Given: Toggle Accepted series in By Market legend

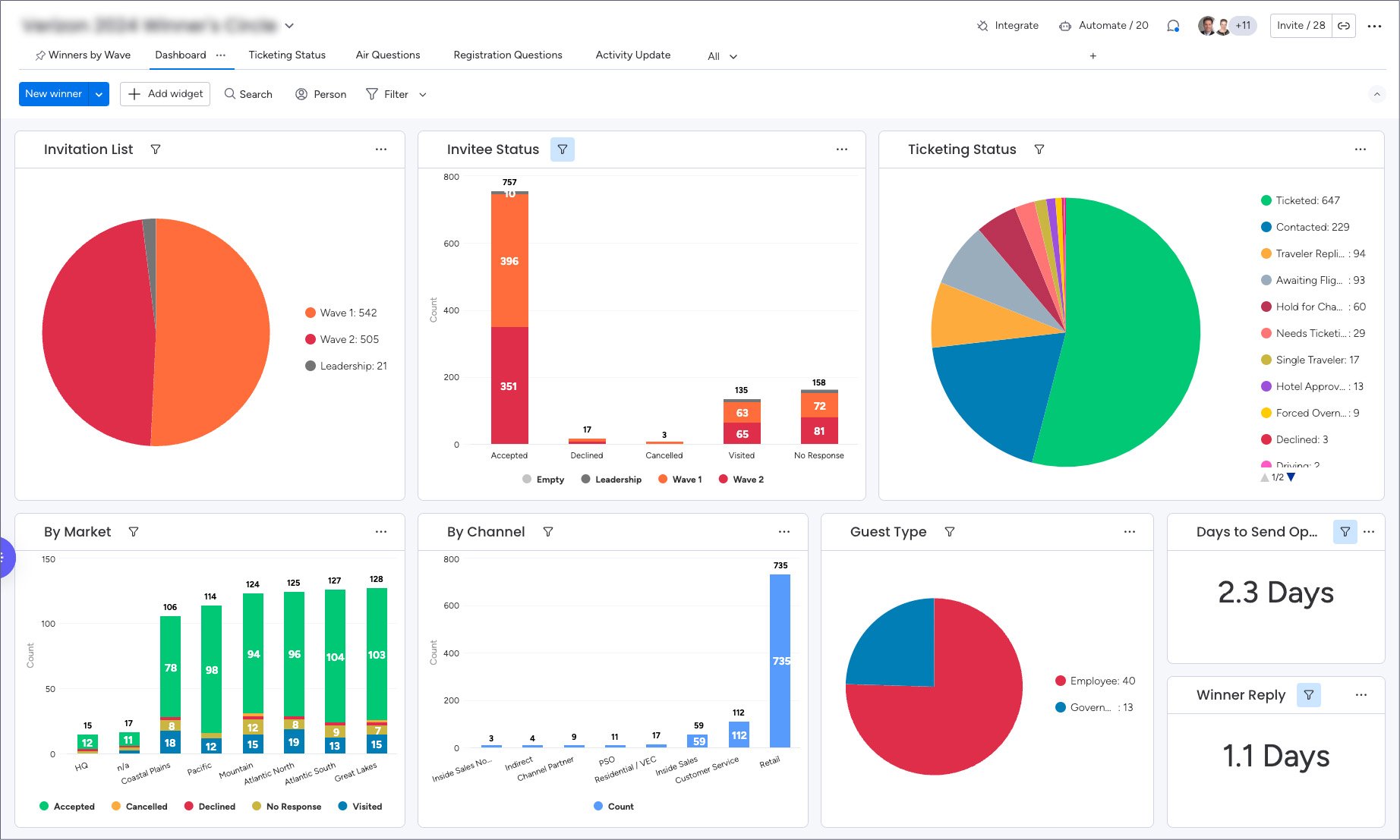Looking at the screenshot, I should click(67, 807).
